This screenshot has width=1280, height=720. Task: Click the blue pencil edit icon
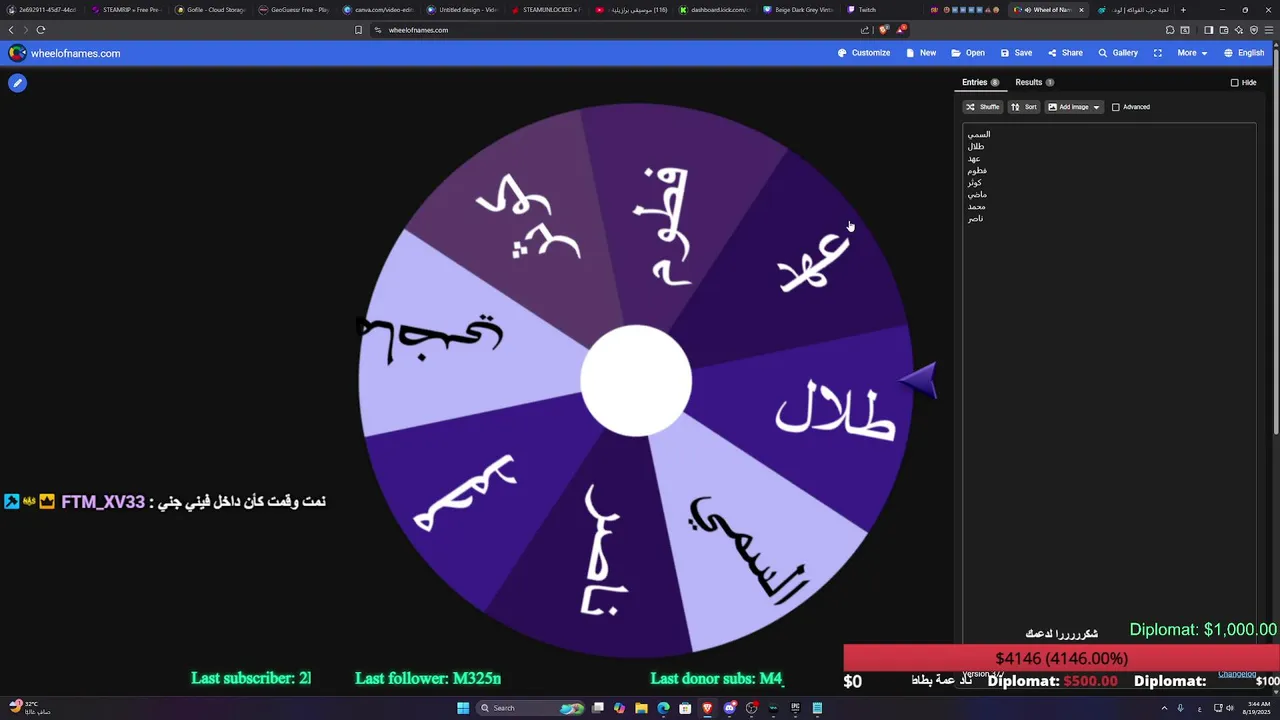pyautogui.click(x=17, y=83)
